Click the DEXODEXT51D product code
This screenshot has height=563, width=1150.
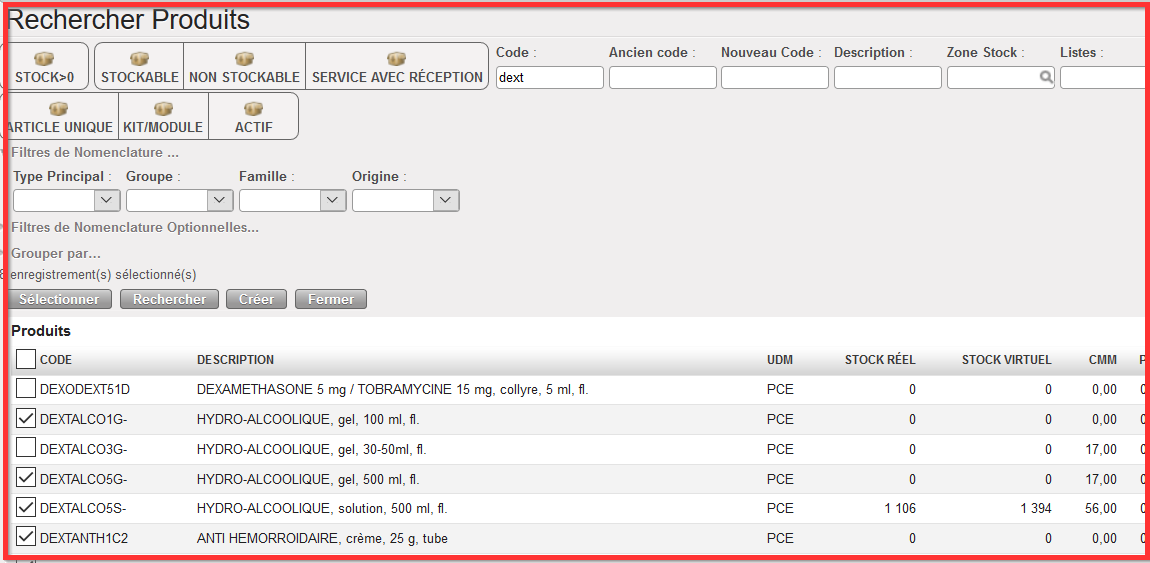tap(84, 390)
